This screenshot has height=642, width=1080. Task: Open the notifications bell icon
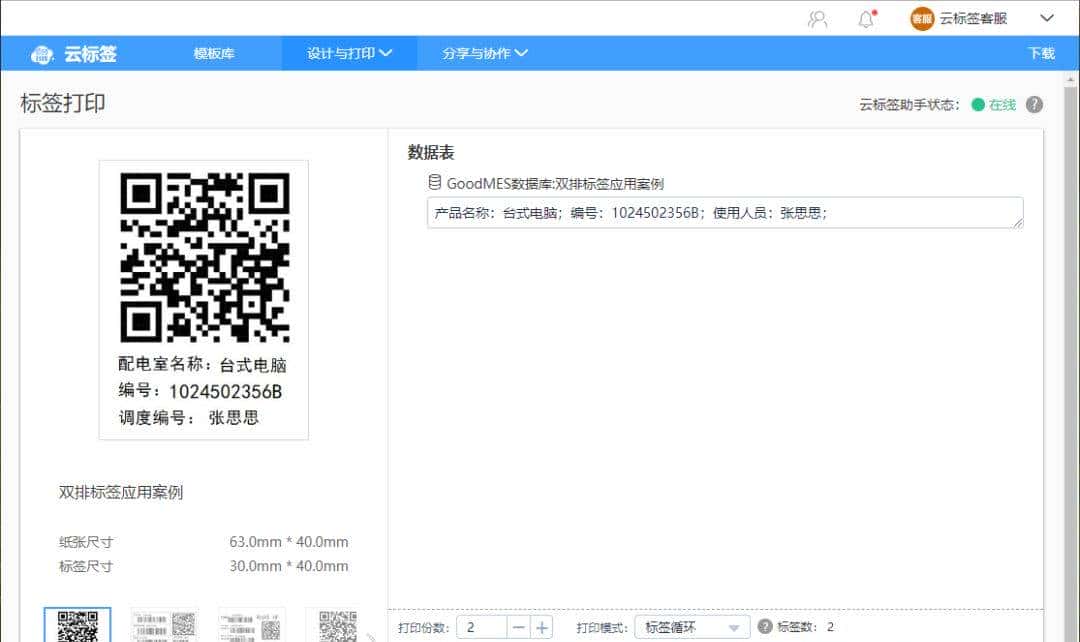(866, 18)
